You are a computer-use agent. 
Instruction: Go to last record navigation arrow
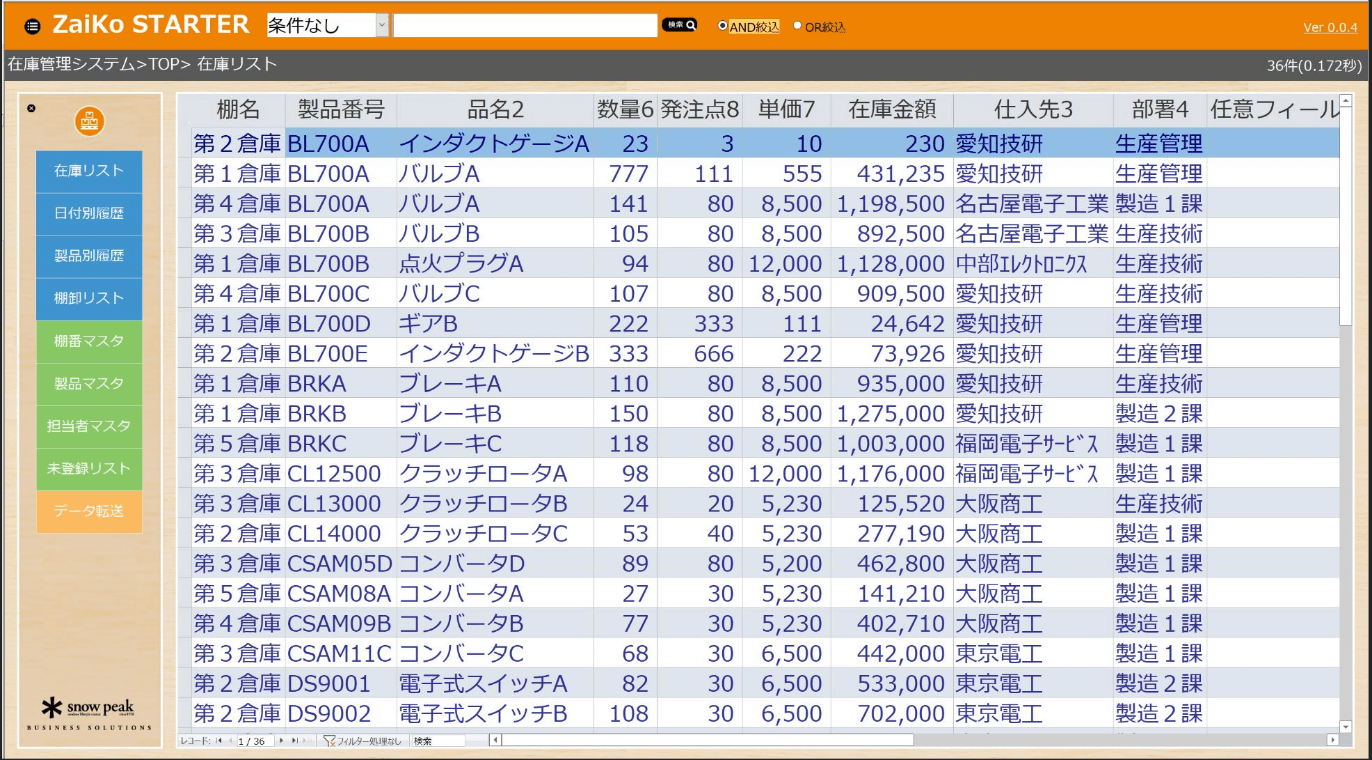[294, 741]
